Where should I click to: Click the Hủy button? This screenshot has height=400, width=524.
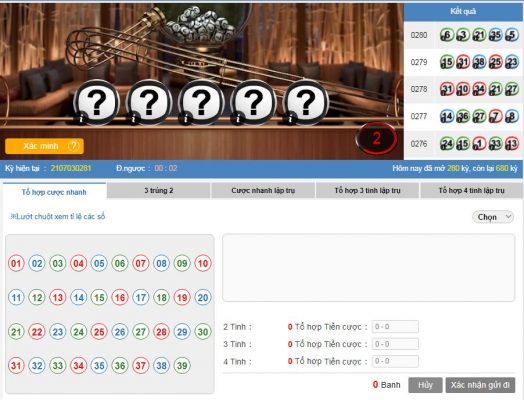tap(425, 385)
